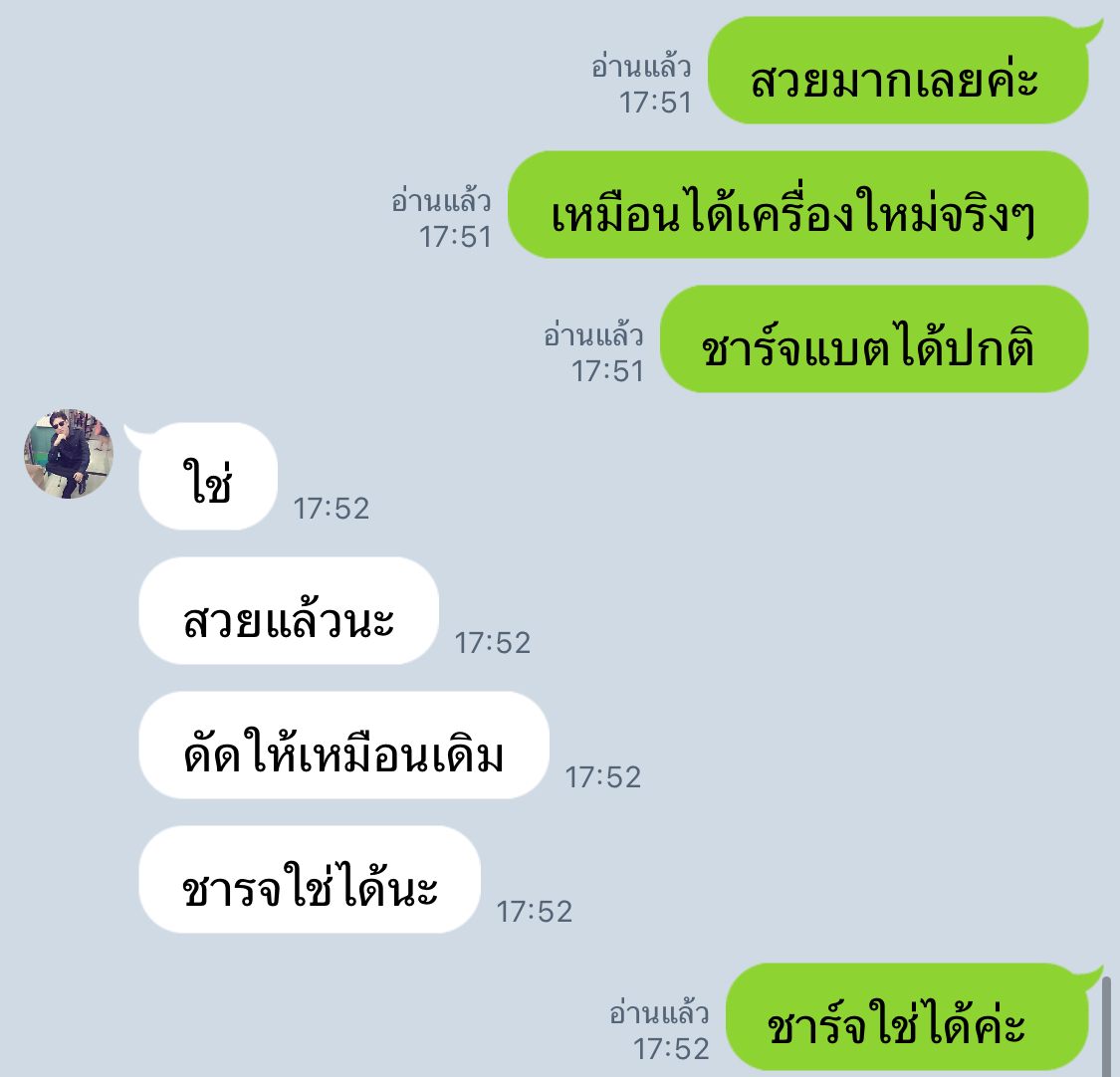Tap the received message 'ดัดให้เหมือนเดิม'
The image size is (1120, 1077).
[343, 745]
